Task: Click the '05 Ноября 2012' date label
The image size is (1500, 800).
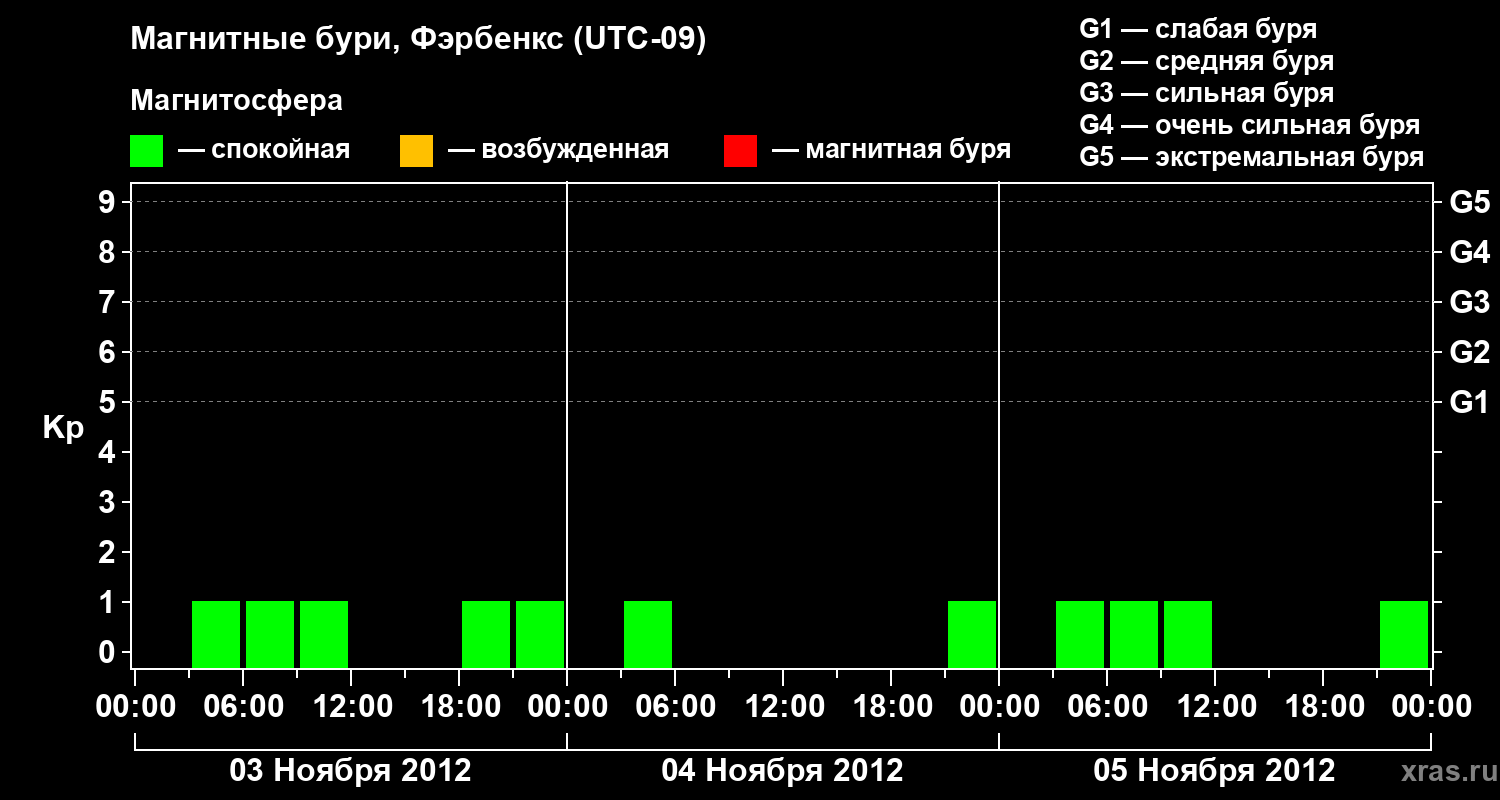Action: (x=1214, y=770)
